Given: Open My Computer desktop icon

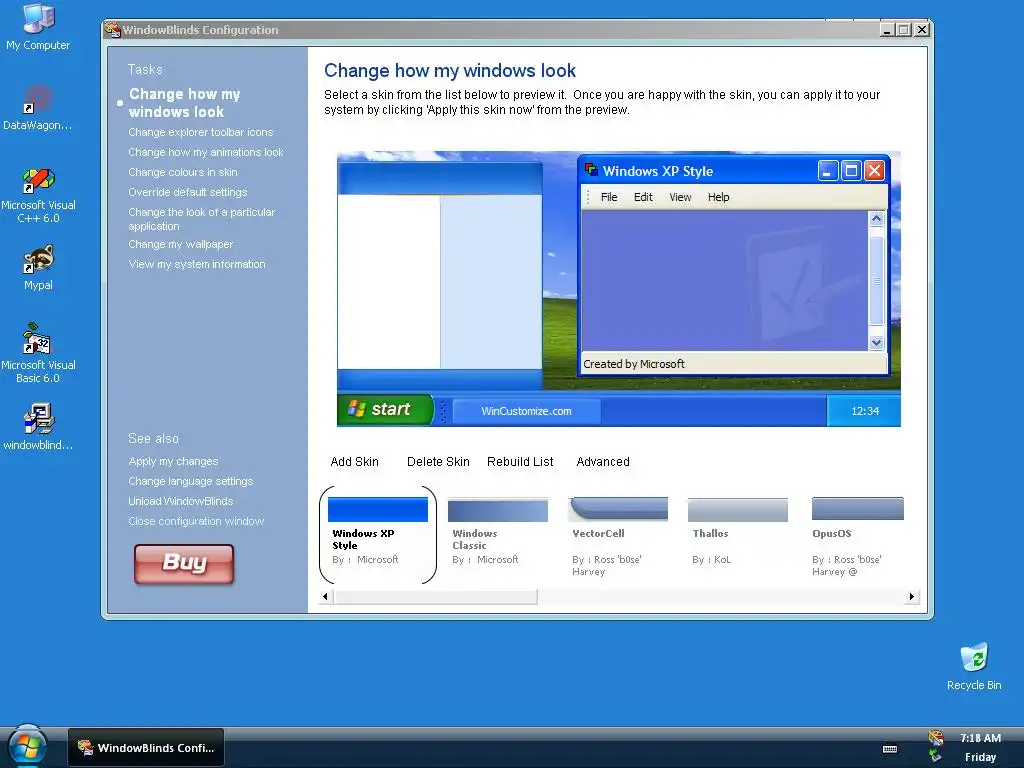Looking at the screenshot, I should [38, 26].
